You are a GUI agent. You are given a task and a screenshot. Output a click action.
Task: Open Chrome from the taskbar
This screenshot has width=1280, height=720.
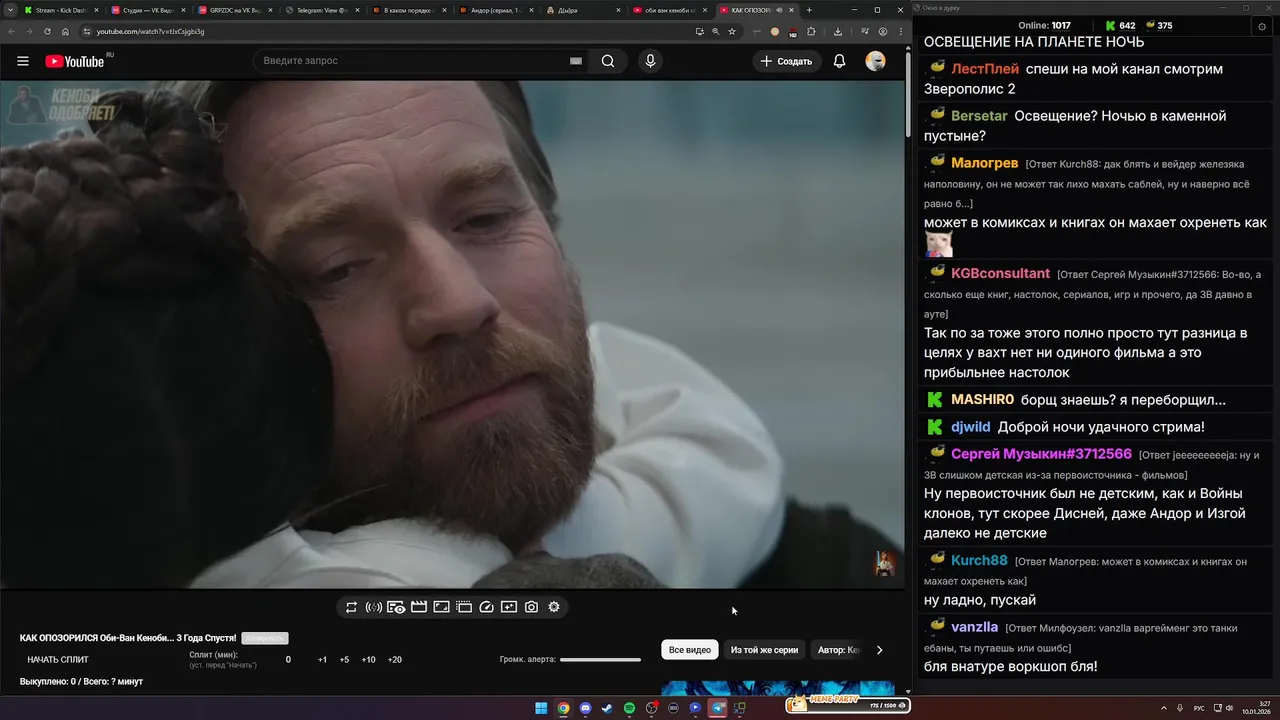click(x=563, y=708)
